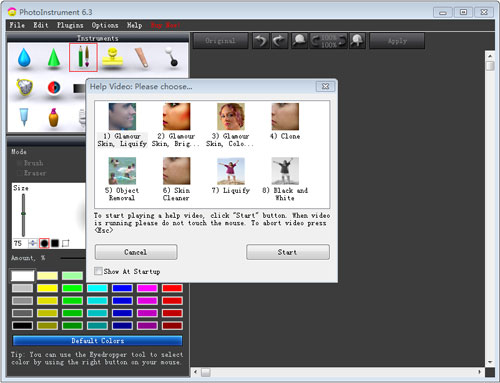This screenshot has width=500, height=383.
Task: Select the orange perfume bottle instrument
Action: point(53,118)
